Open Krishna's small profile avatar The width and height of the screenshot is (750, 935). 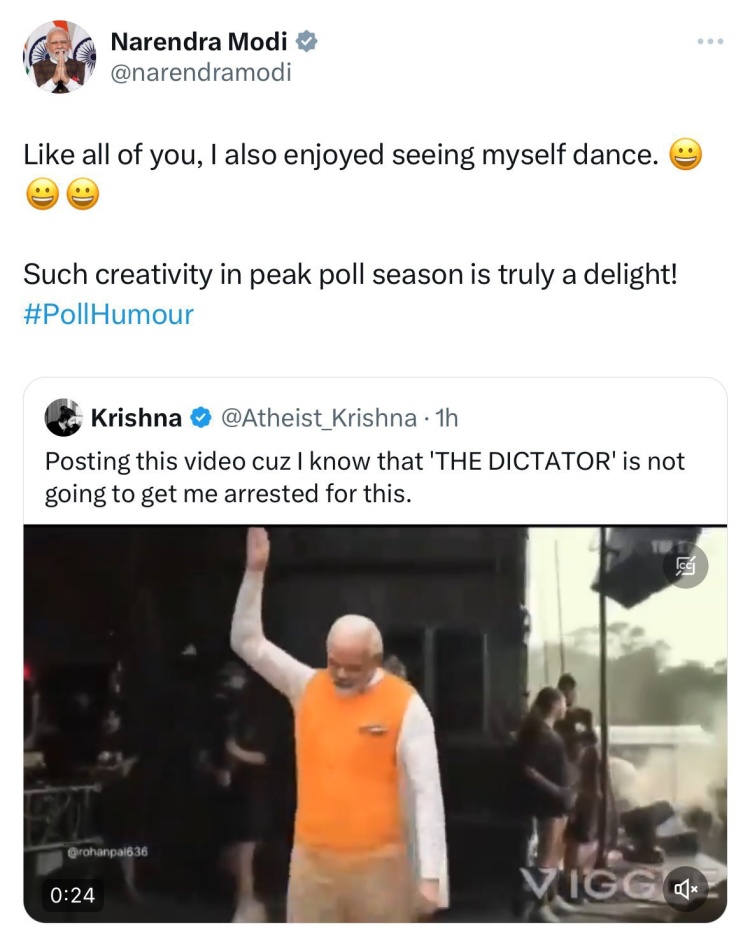point(63,417)
